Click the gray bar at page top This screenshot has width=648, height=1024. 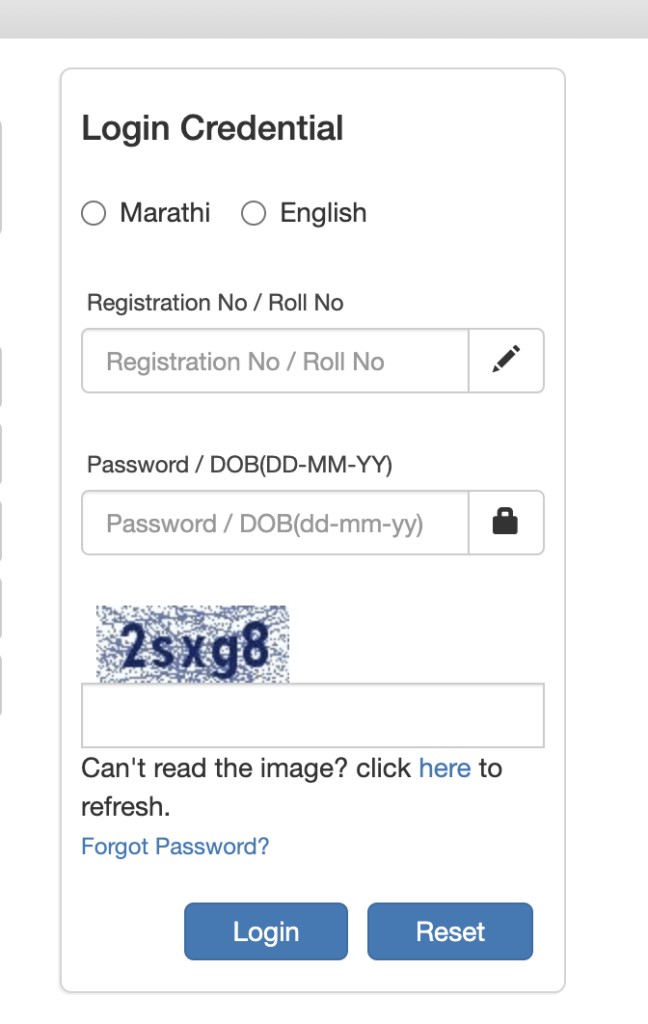coord(324,19)
